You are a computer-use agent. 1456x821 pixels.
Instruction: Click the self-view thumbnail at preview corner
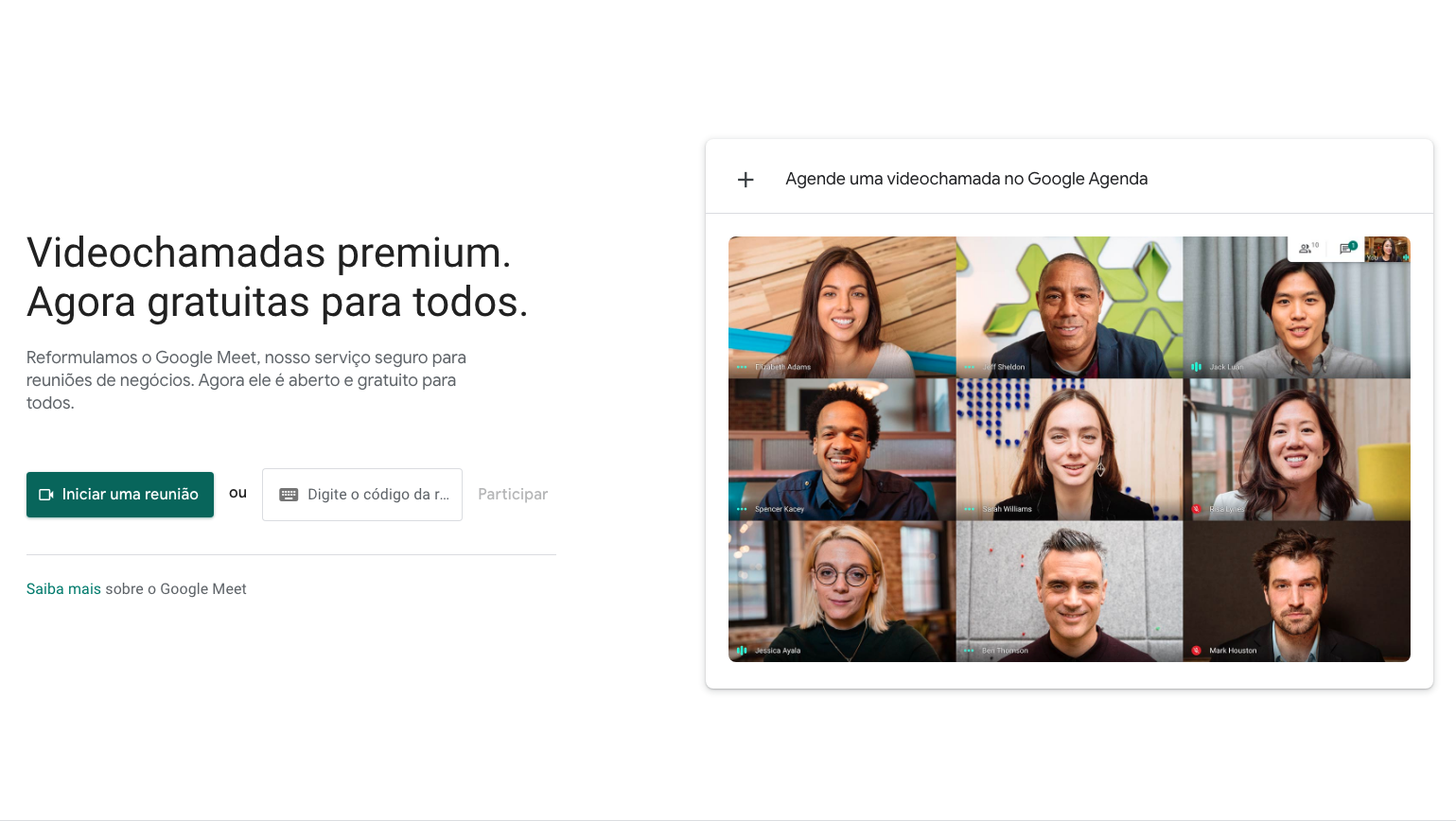(1387, 249)
